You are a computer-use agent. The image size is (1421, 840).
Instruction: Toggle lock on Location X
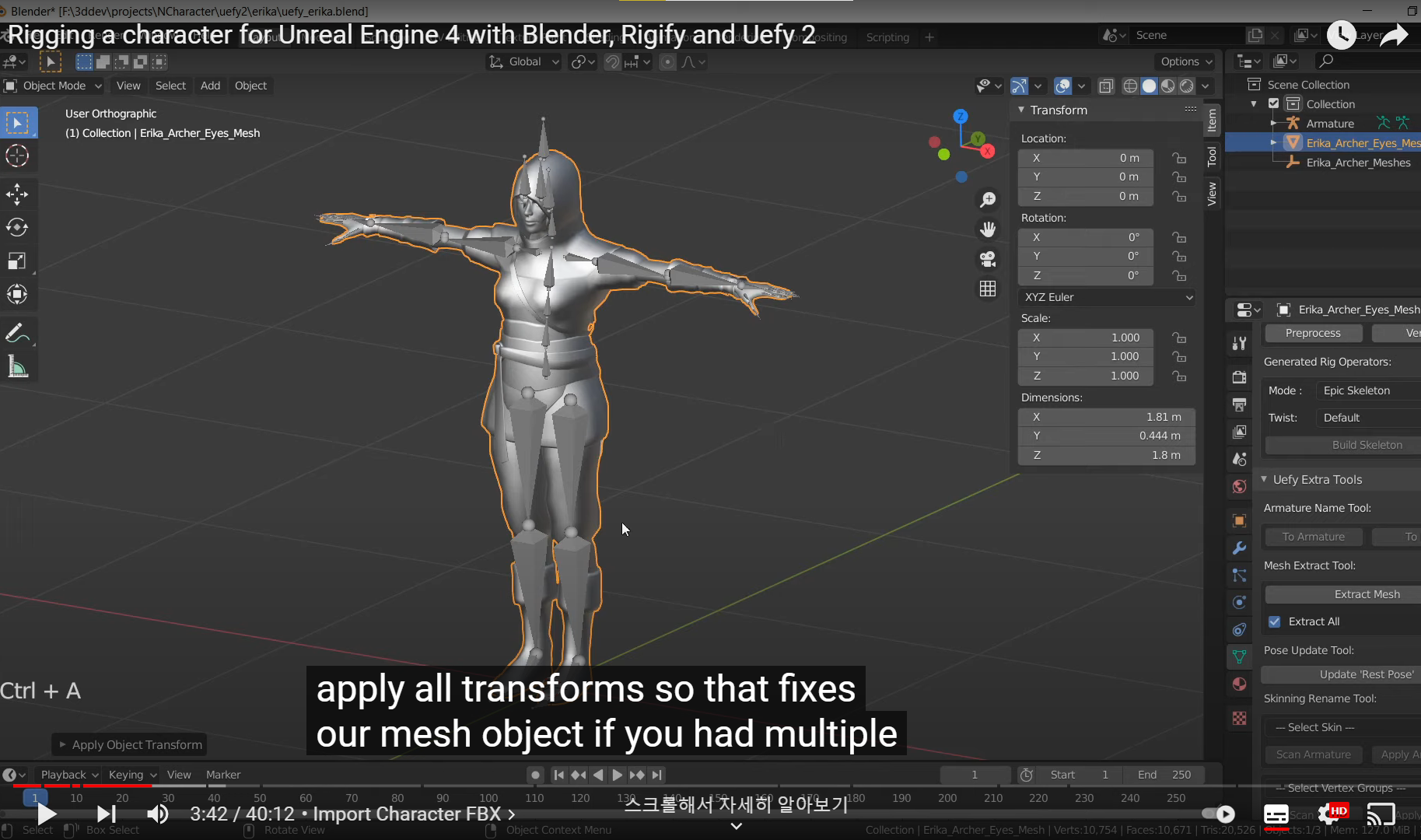coord(1179,158)
